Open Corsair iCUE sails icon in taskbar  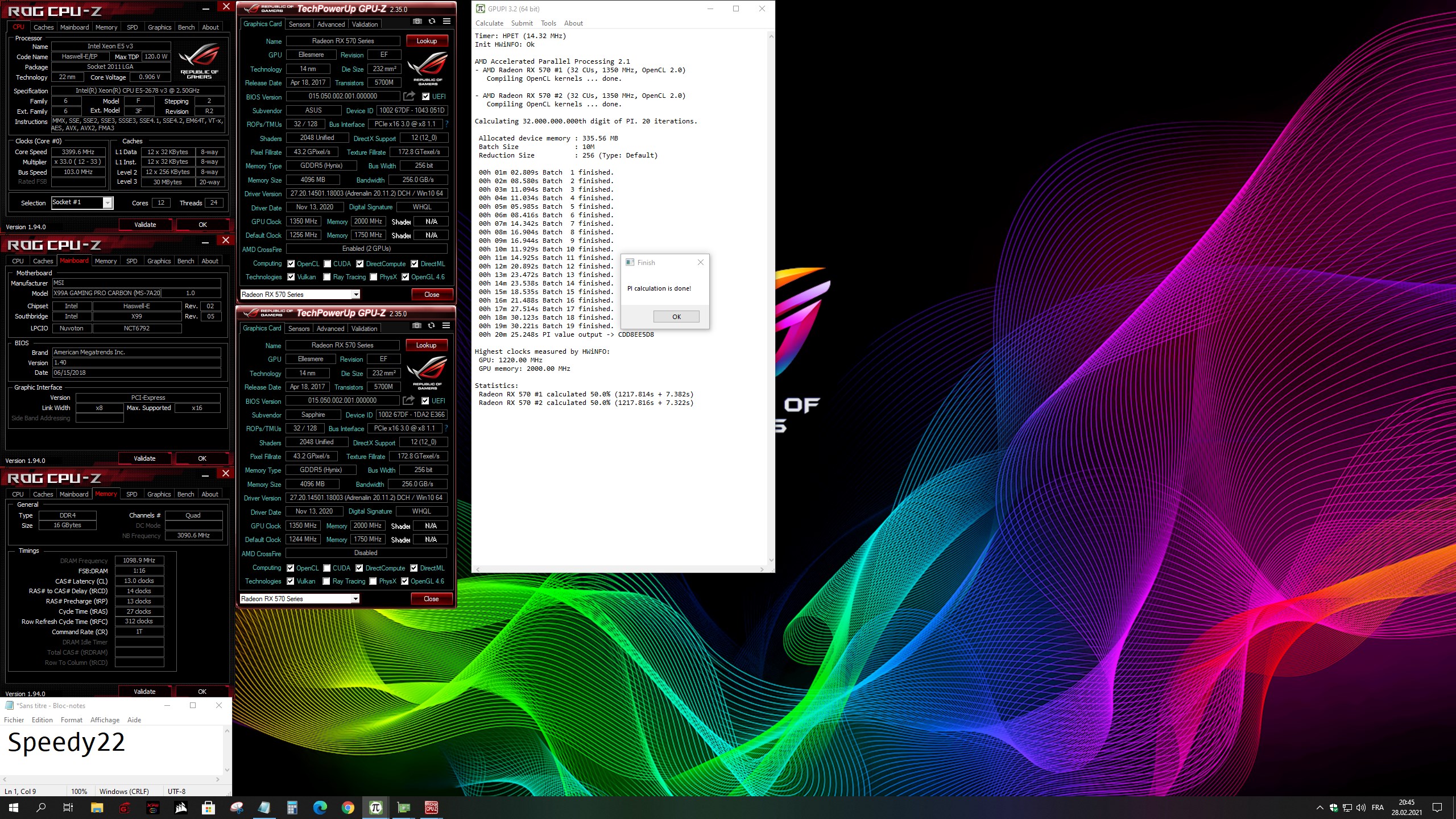coord(180,808)
